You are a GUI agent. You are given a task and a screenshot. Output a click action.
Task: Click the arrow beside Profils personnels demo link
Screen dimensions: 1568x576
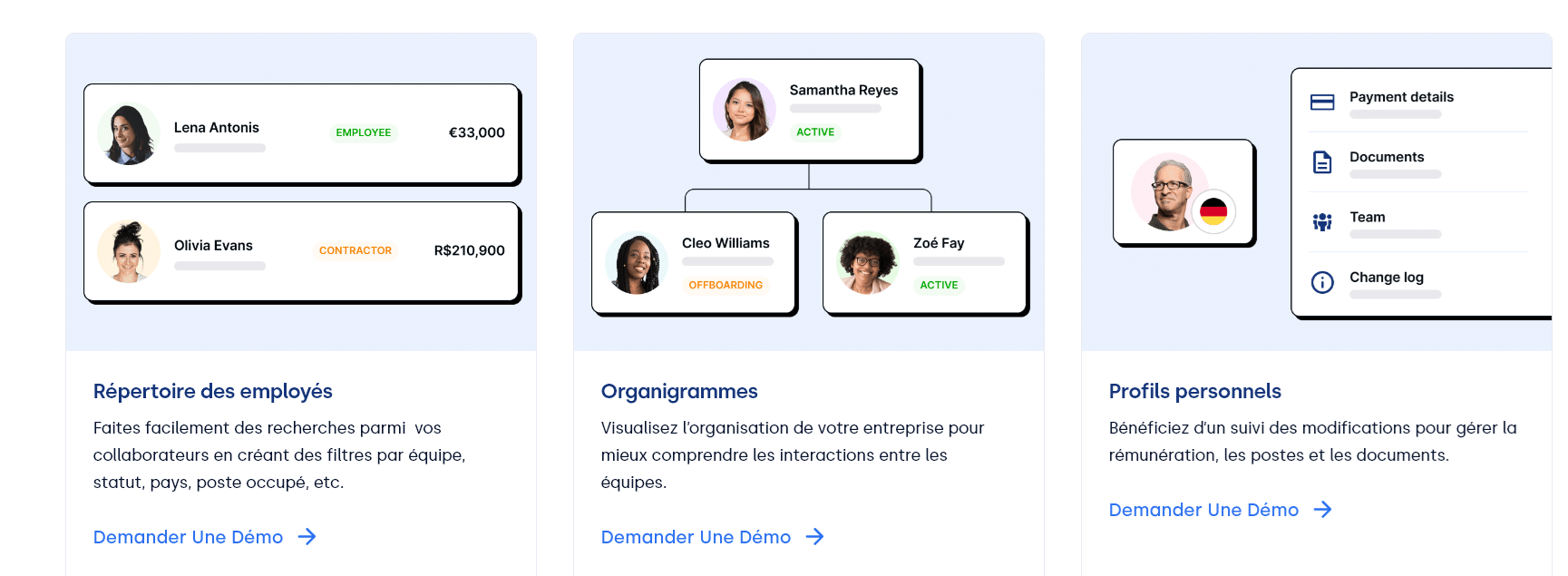pyautogui.click(x=1323, y=510)
